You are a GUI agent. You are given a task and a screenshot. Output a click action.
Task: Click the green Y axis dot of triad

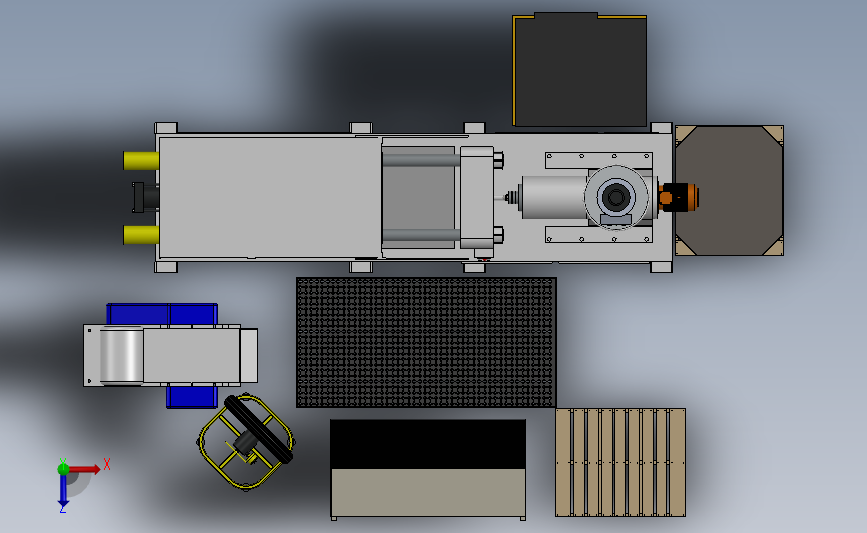(x=63, y=469)
